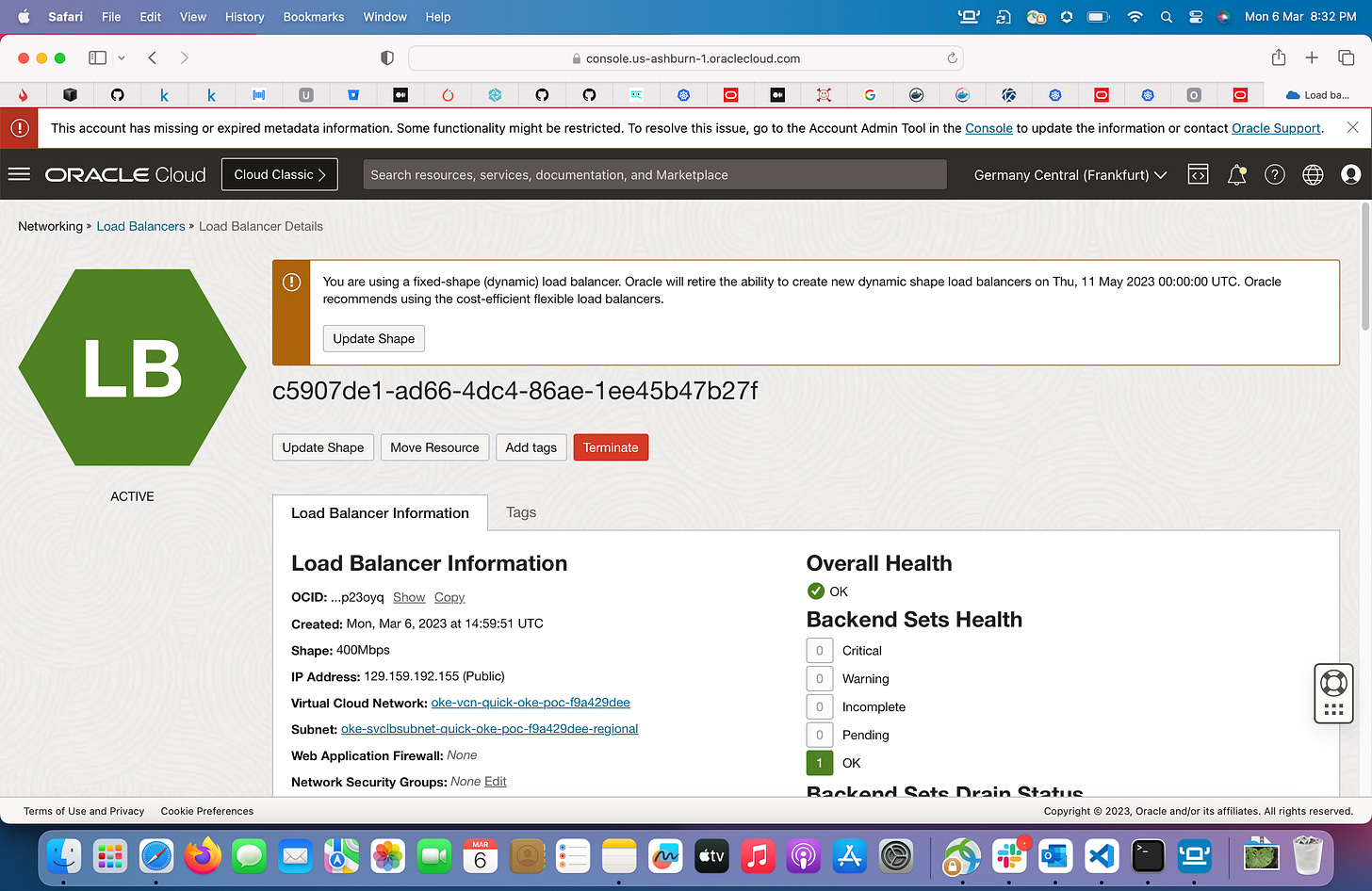1372x891 pixels.
Task: Open Terminal from the Dock
Action: pyautogui.click(x=1148, y=855)
